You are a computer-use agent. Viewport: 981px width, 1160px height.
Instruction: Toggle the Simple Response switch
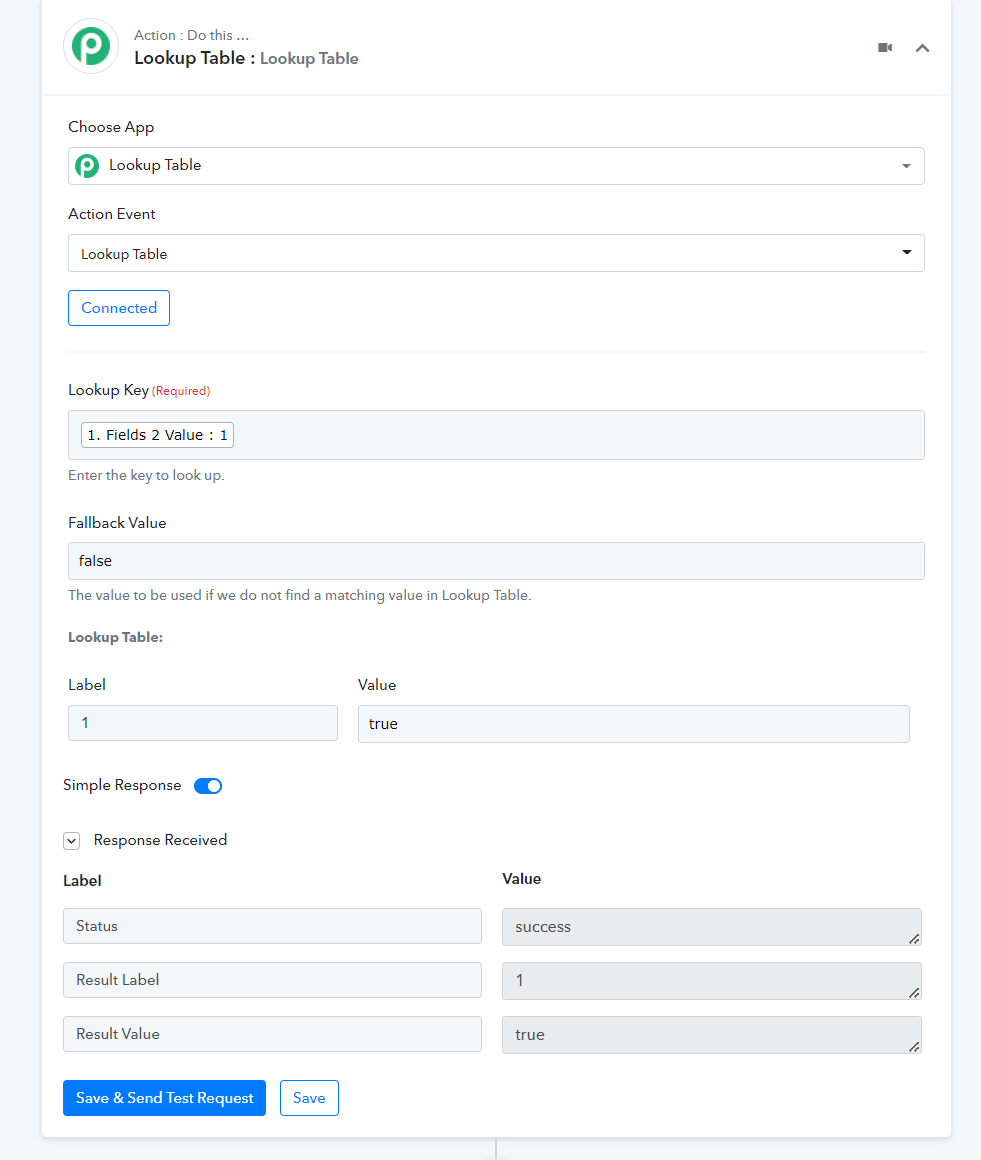tap(208, 786)
